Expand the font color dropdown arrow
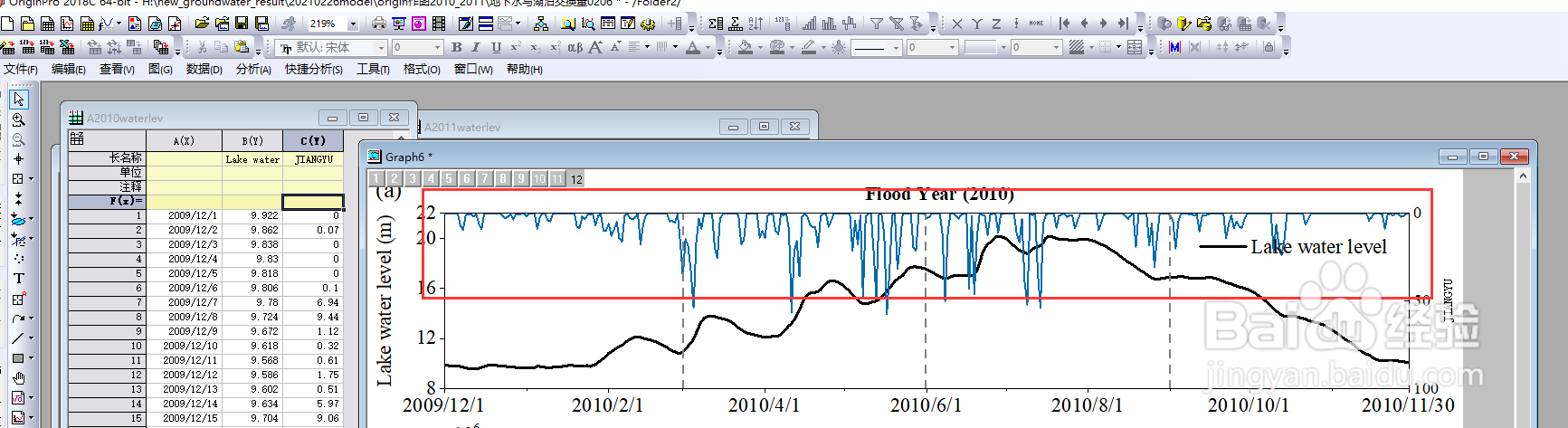 [708, 47]
